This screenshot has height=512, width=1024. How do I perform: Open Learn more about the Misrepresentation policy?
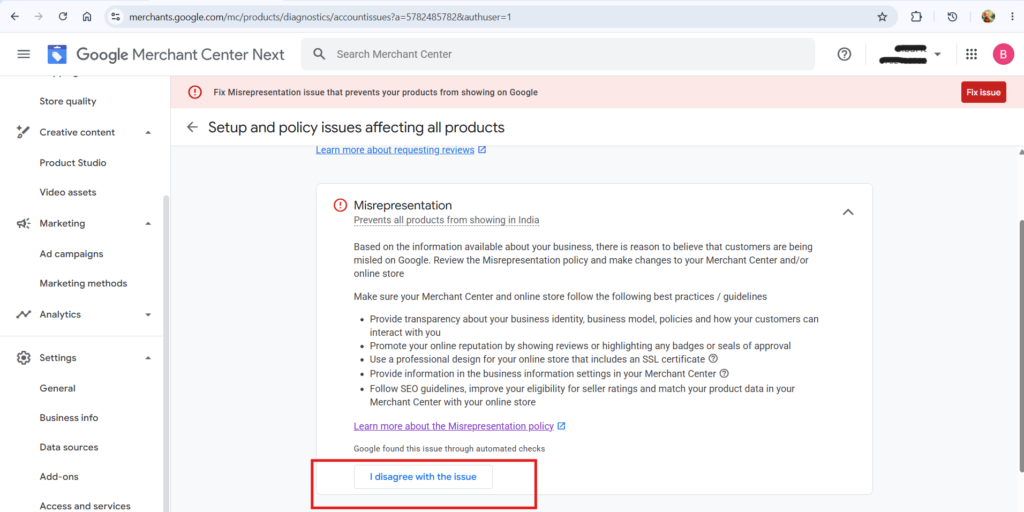454,426
